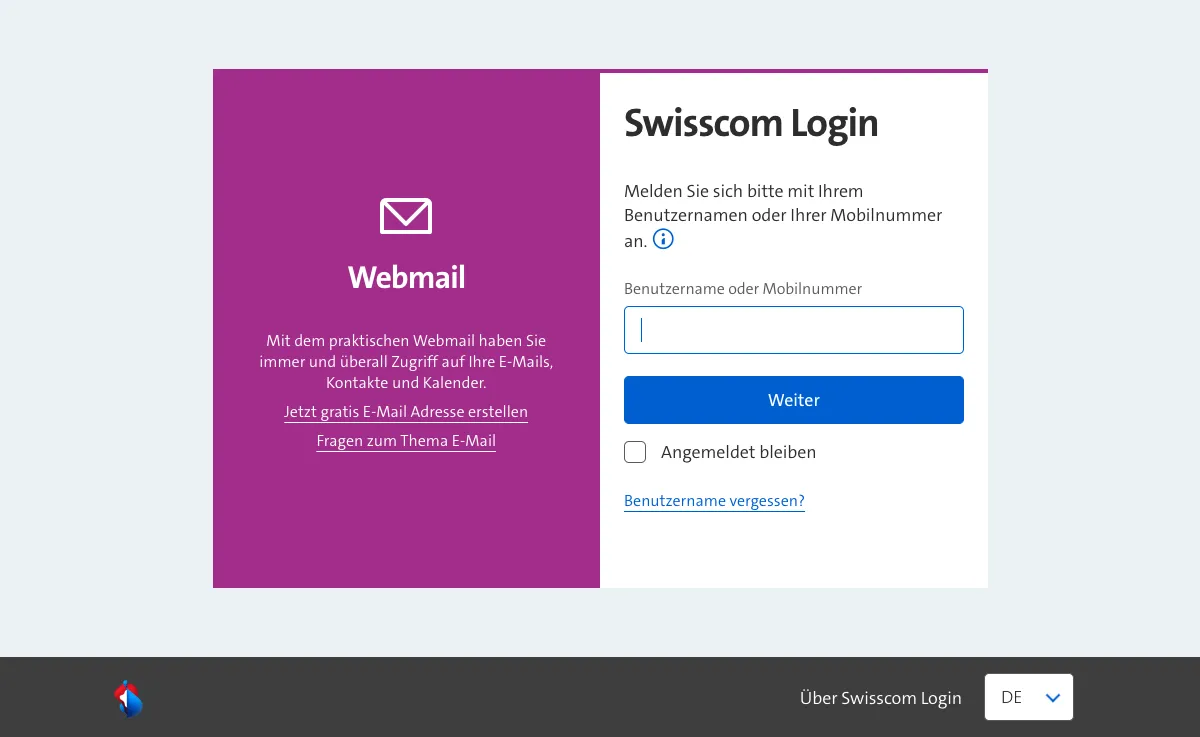Click the Benutzername oder Mobilnummer input field

(793, 330)
